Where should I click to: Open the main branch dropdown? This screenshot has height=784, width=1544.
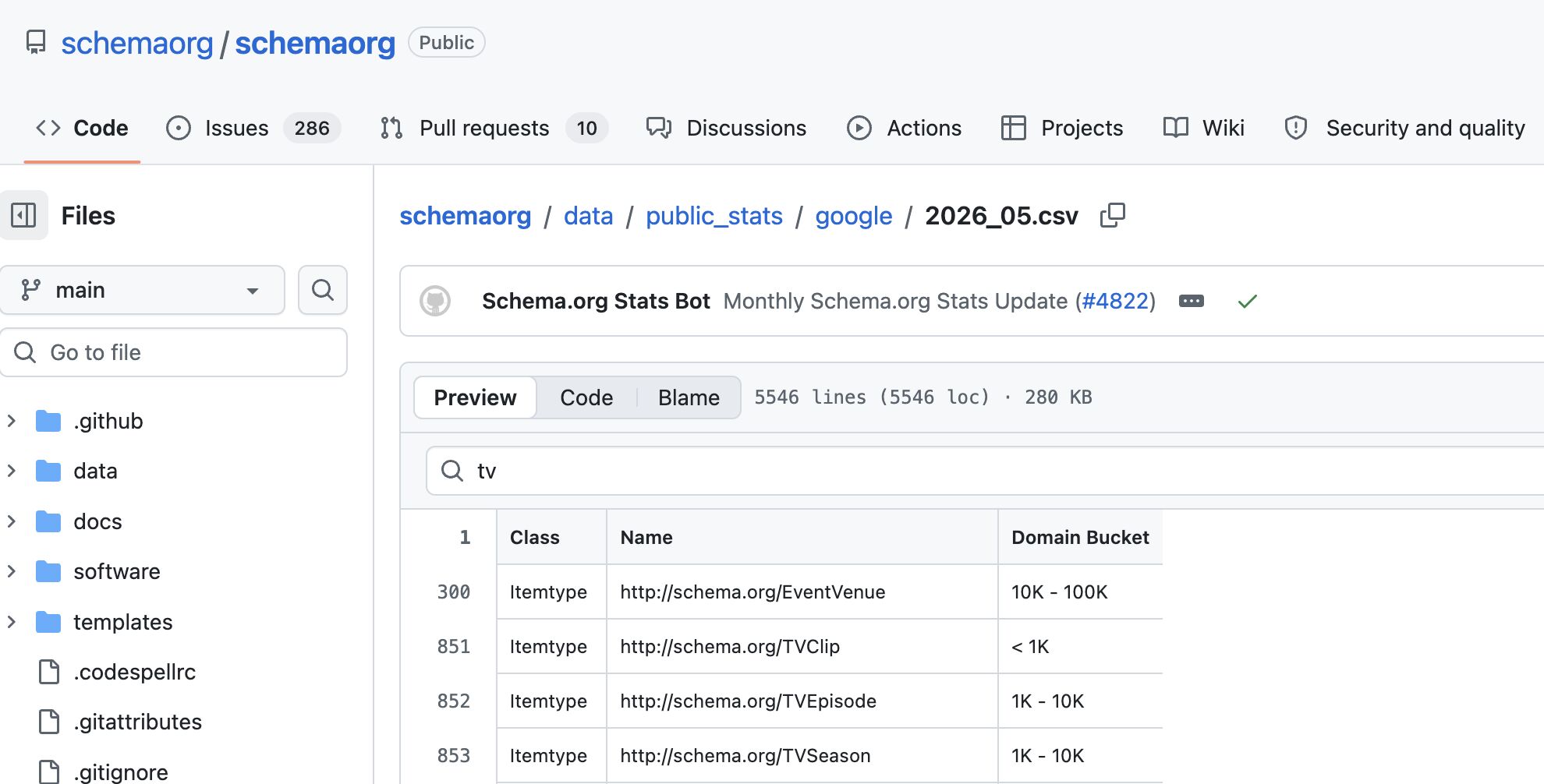pos(142,290)
